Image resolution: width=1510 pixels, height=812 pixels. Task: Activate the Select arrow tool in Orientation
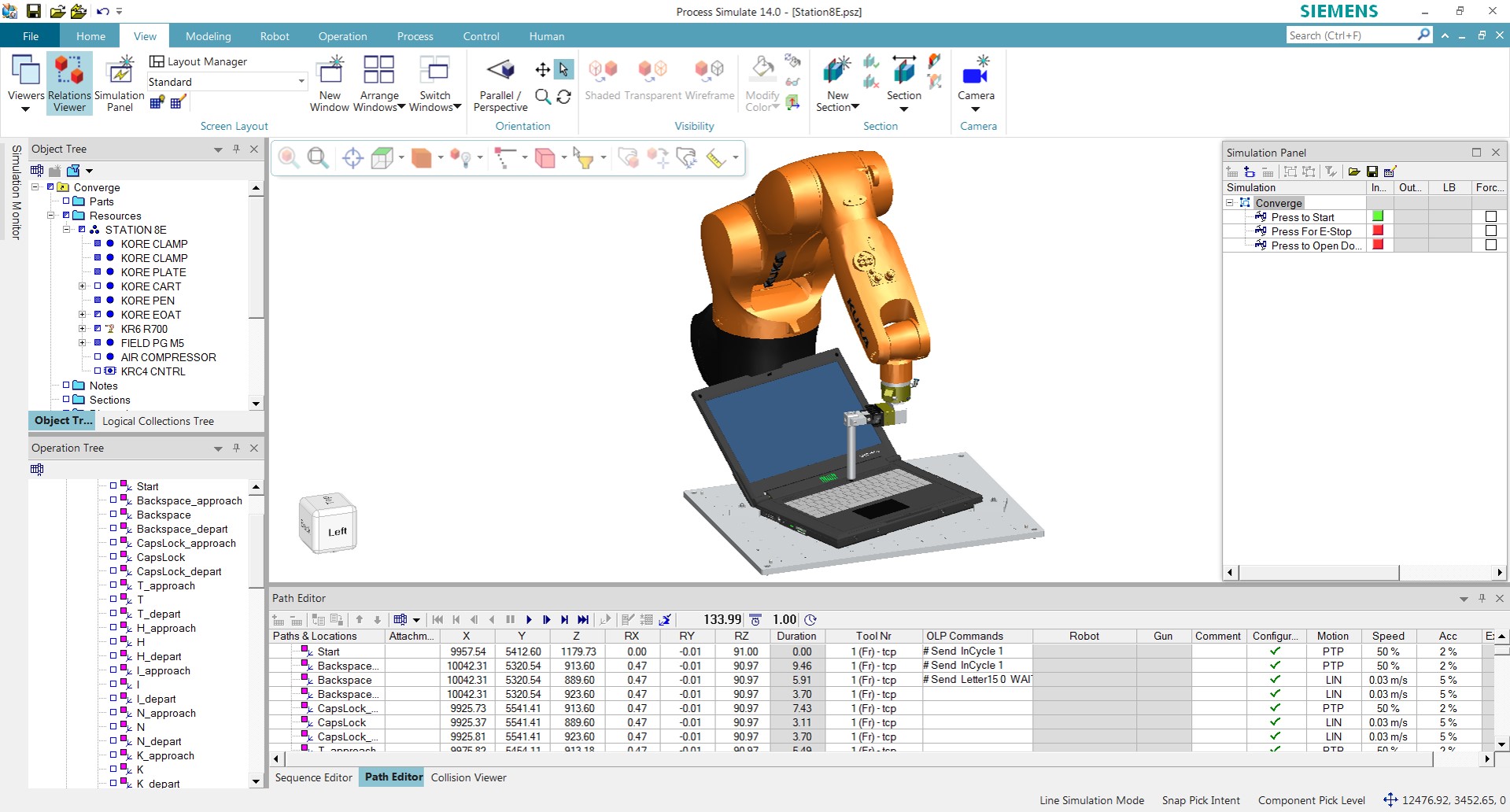pyautogui.click(x=563, y=70)
